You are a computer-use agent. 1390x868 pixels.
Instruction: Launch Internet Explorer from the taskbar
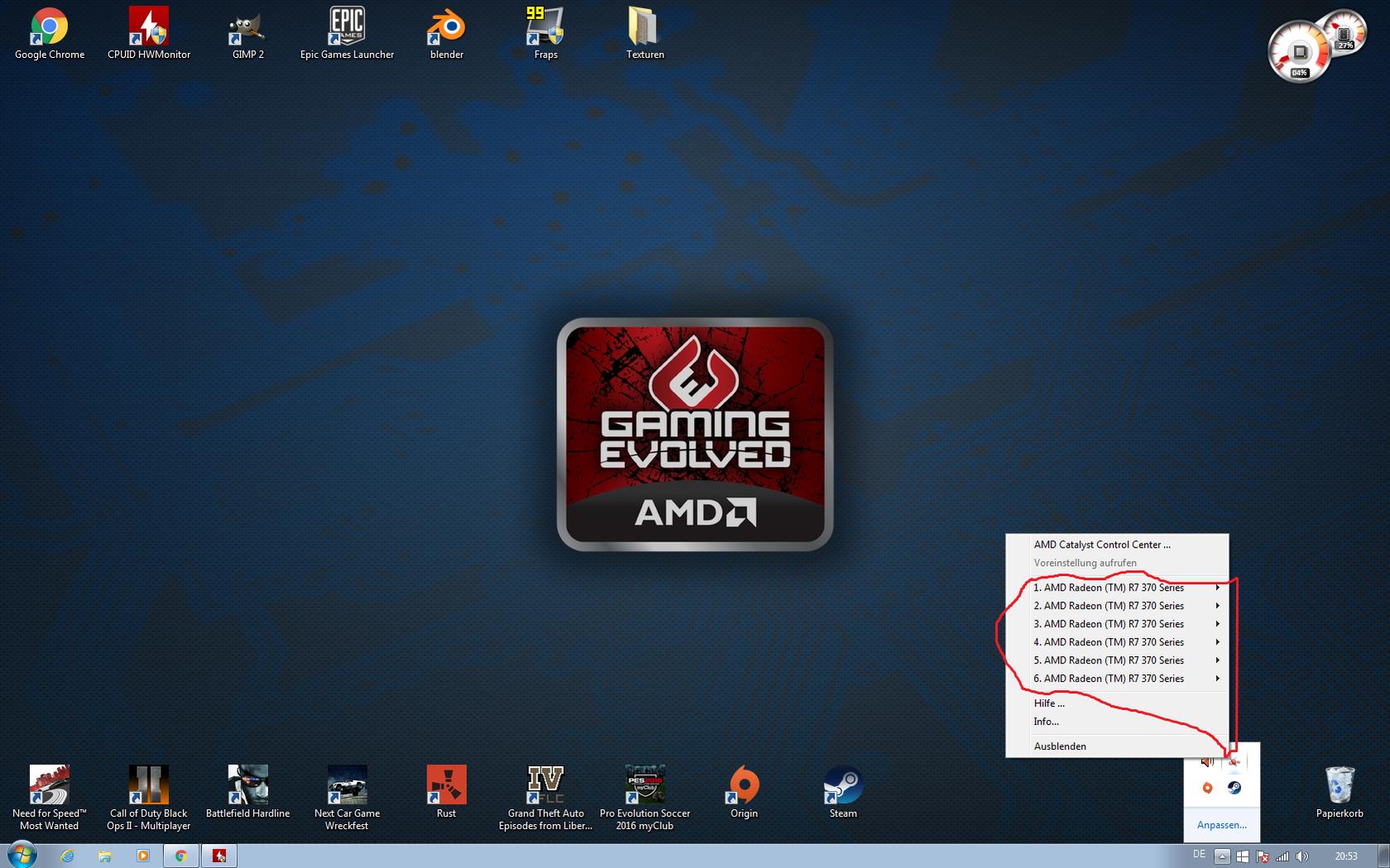click(x=67, y=856)
